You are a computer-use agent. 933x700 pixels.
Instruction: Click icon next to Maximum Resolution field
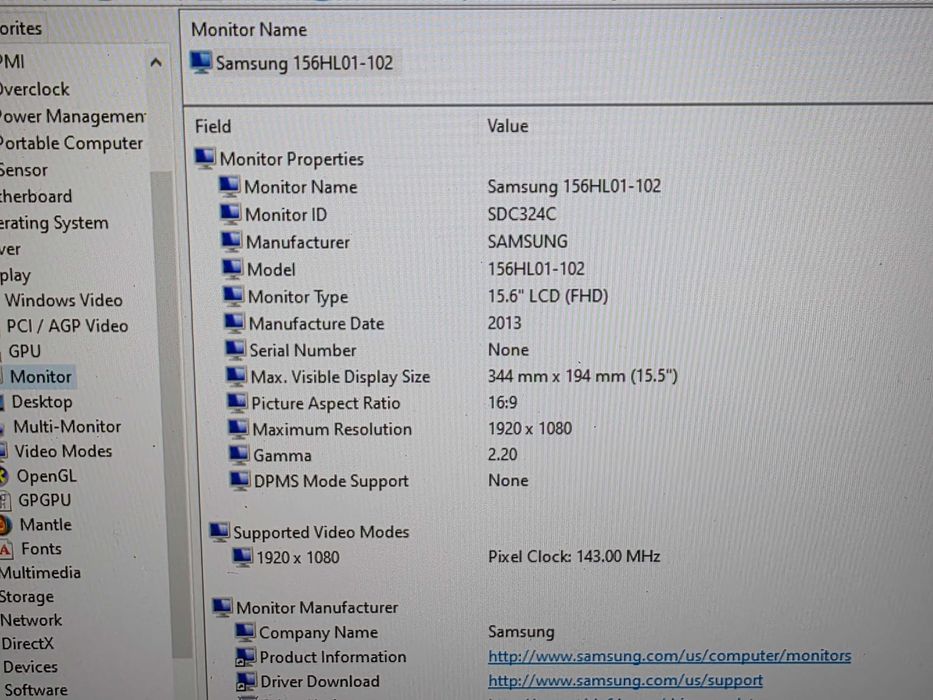click(x=238, y=429)
